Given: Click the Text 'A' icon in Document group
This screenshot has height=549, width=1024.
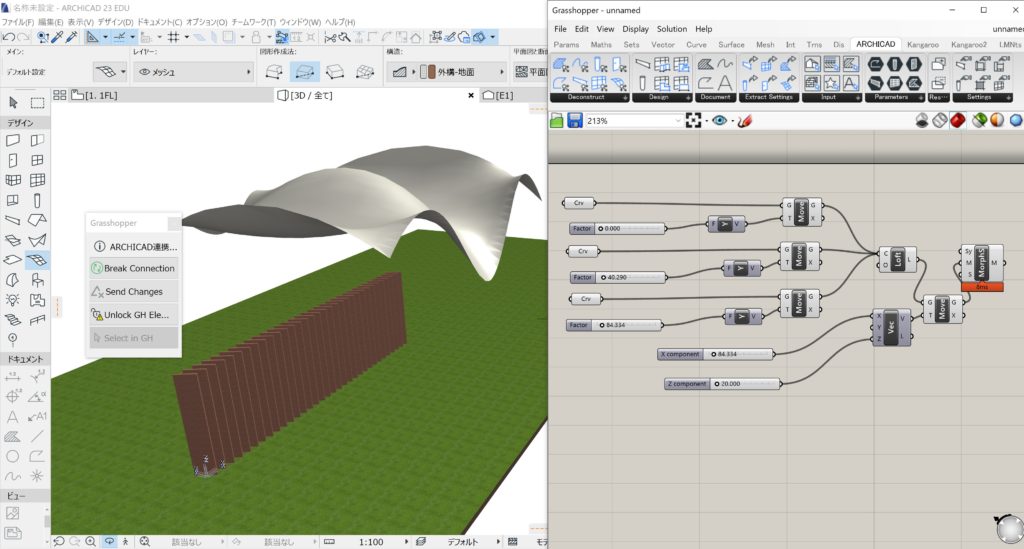Looking at the screenshot, I should pyautogui.click(x=725, y=83).
